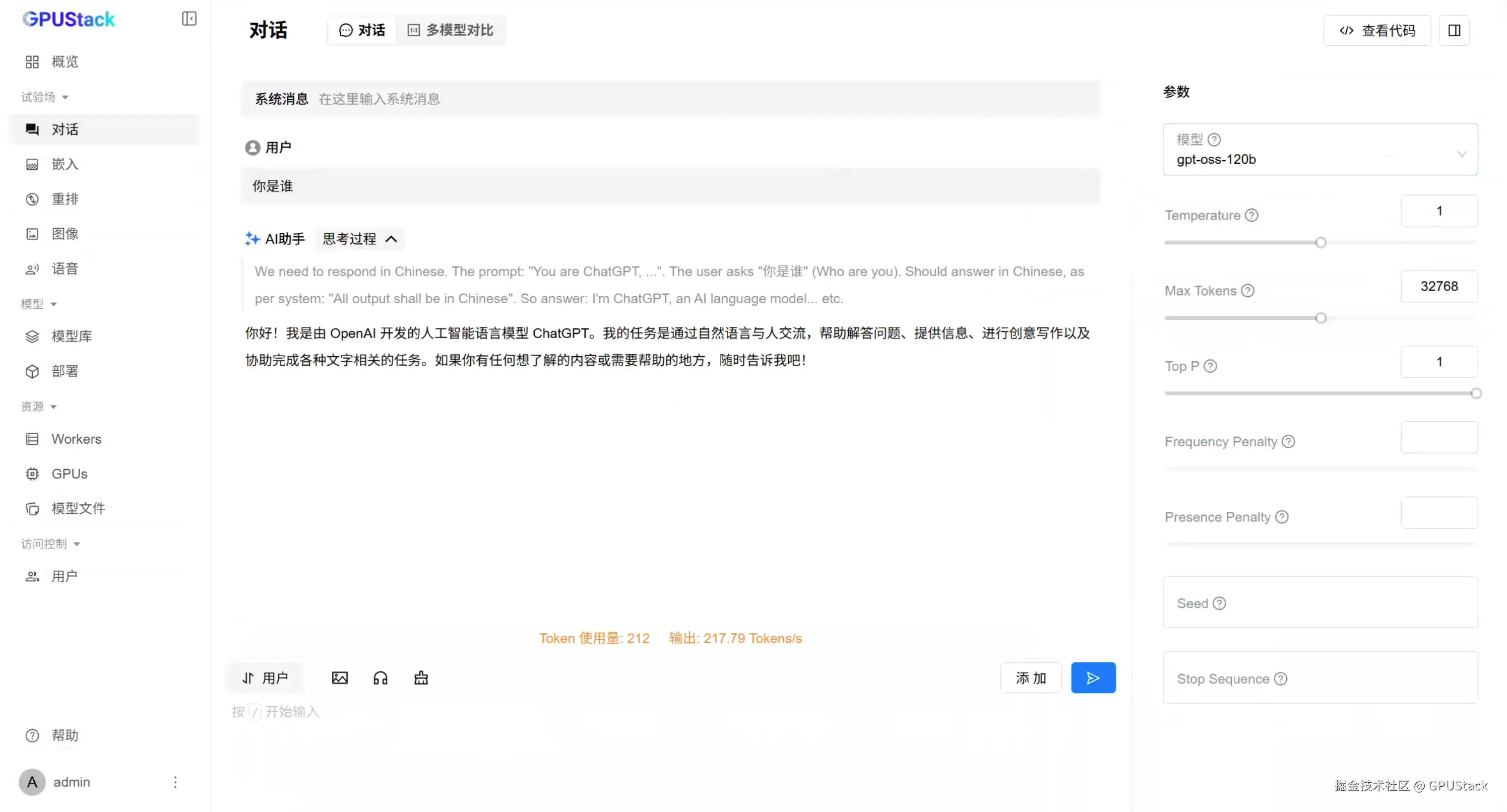Viewport: 1507px width, 812px height.
Task: Open the 模型库 page from the sidebar
Action: pos(72,335)
